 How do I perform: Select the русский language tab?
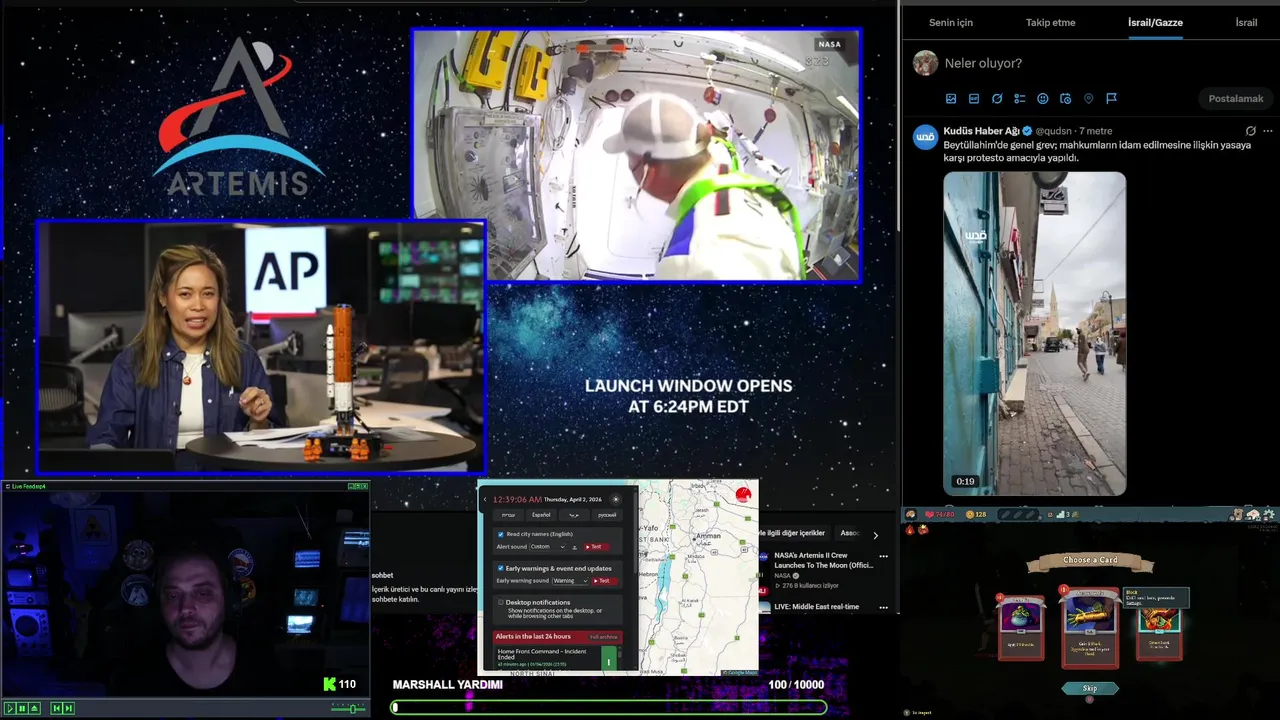[x=607, y=515]
